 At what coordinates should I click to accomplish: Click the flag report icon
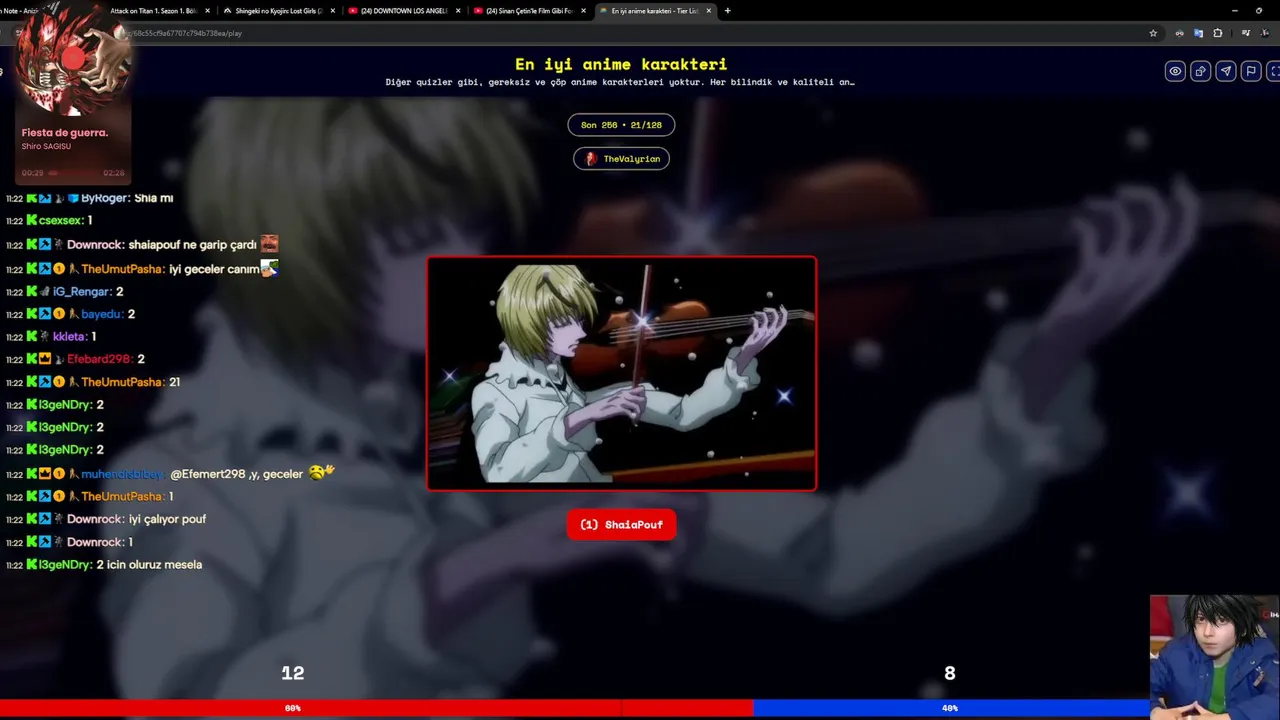tap(1250, 71)
